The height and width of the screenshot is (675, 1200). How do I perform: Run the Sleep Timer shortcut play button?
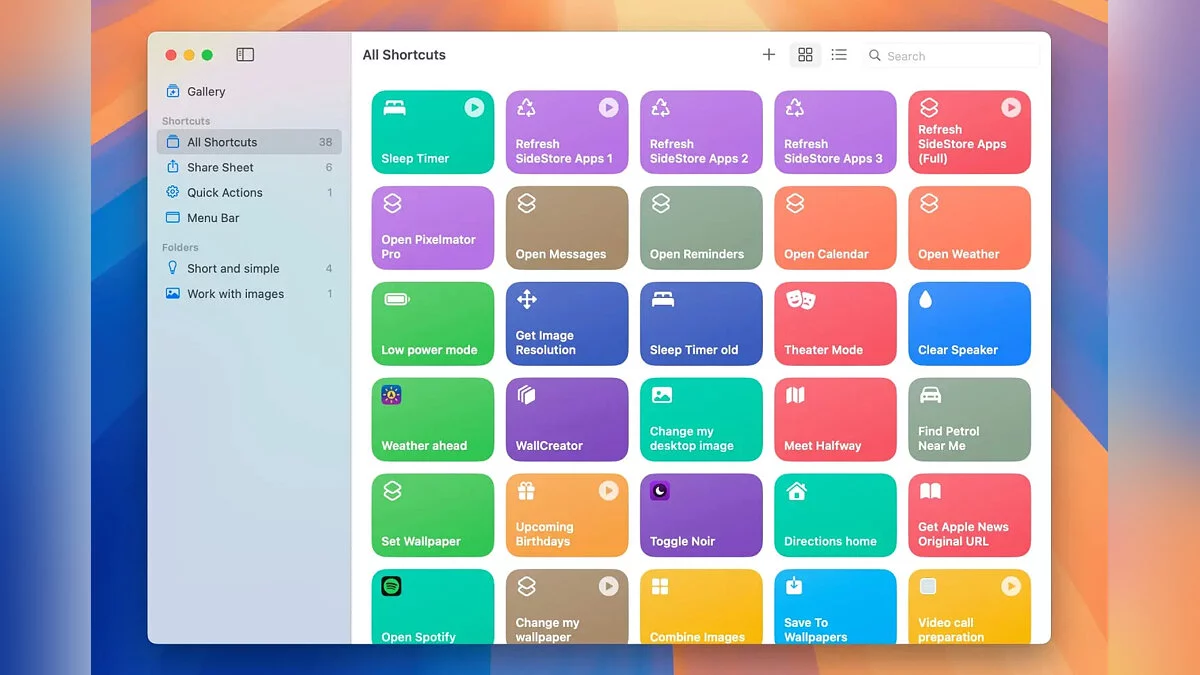pyautogui.click(x=474, y=107)
